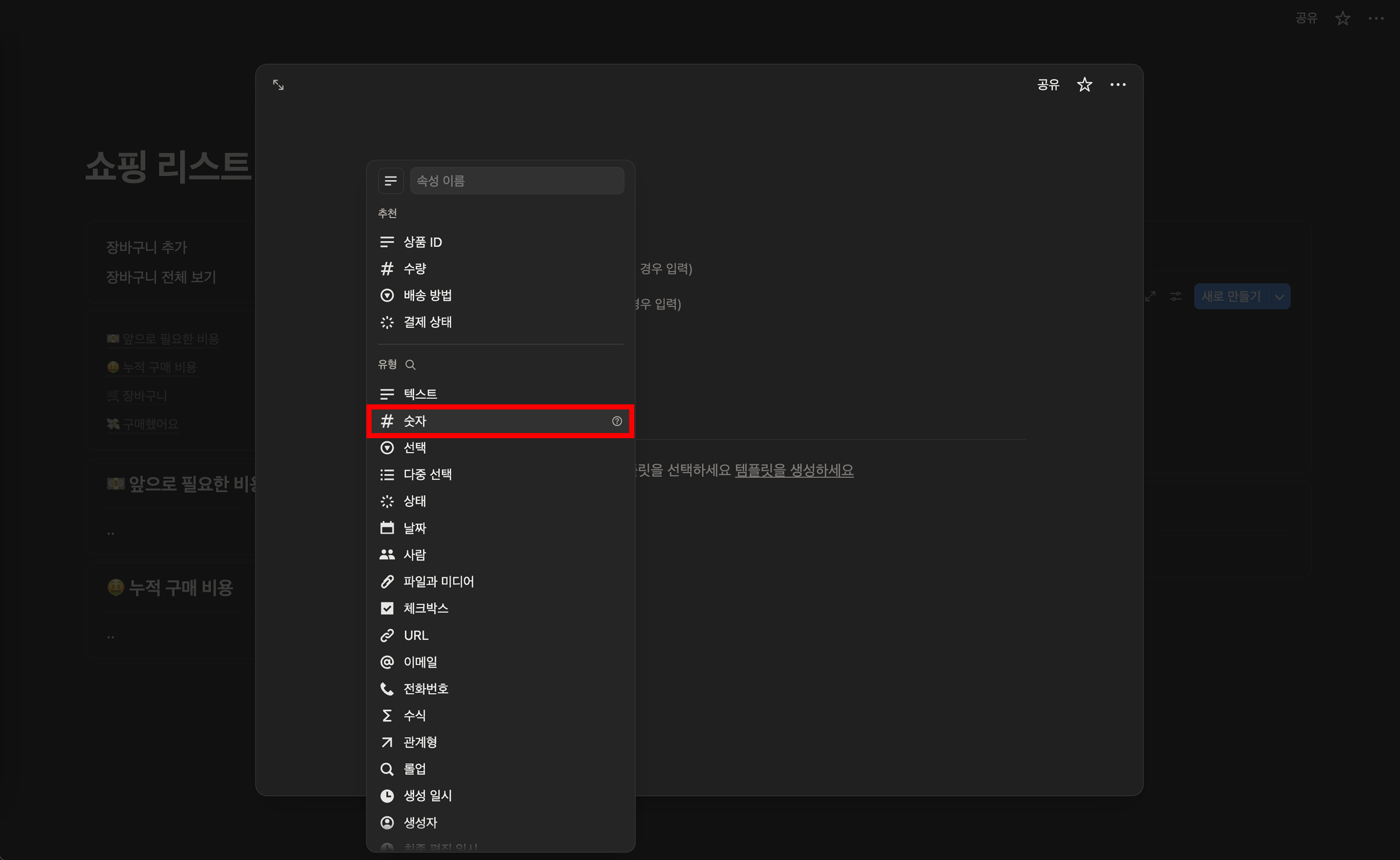
Task: Select the 체크박스 property type
Action: coord(426,608)
